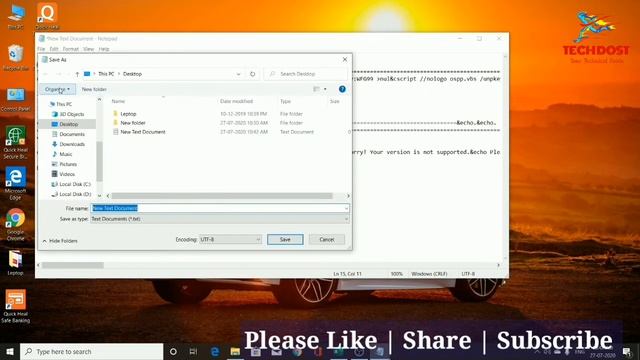Click the Cancel button

[327, 240]
